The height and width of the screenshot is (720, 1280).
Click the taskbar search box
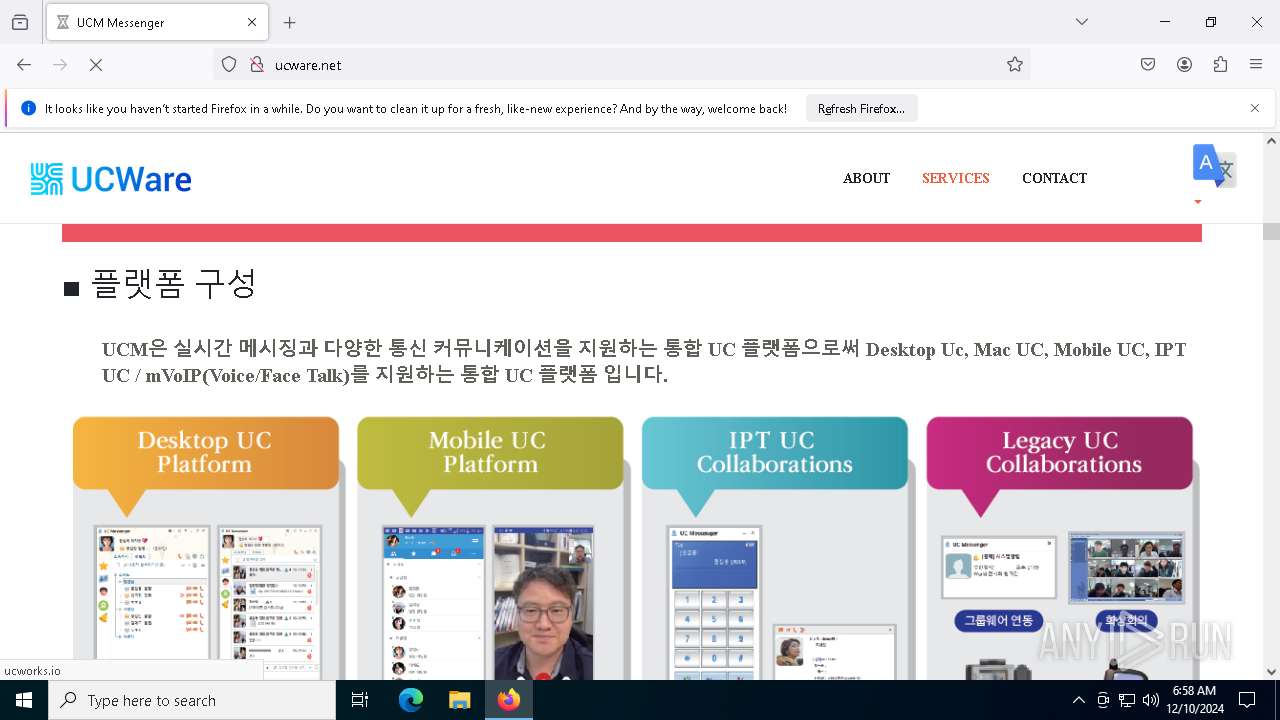point(192,700)
